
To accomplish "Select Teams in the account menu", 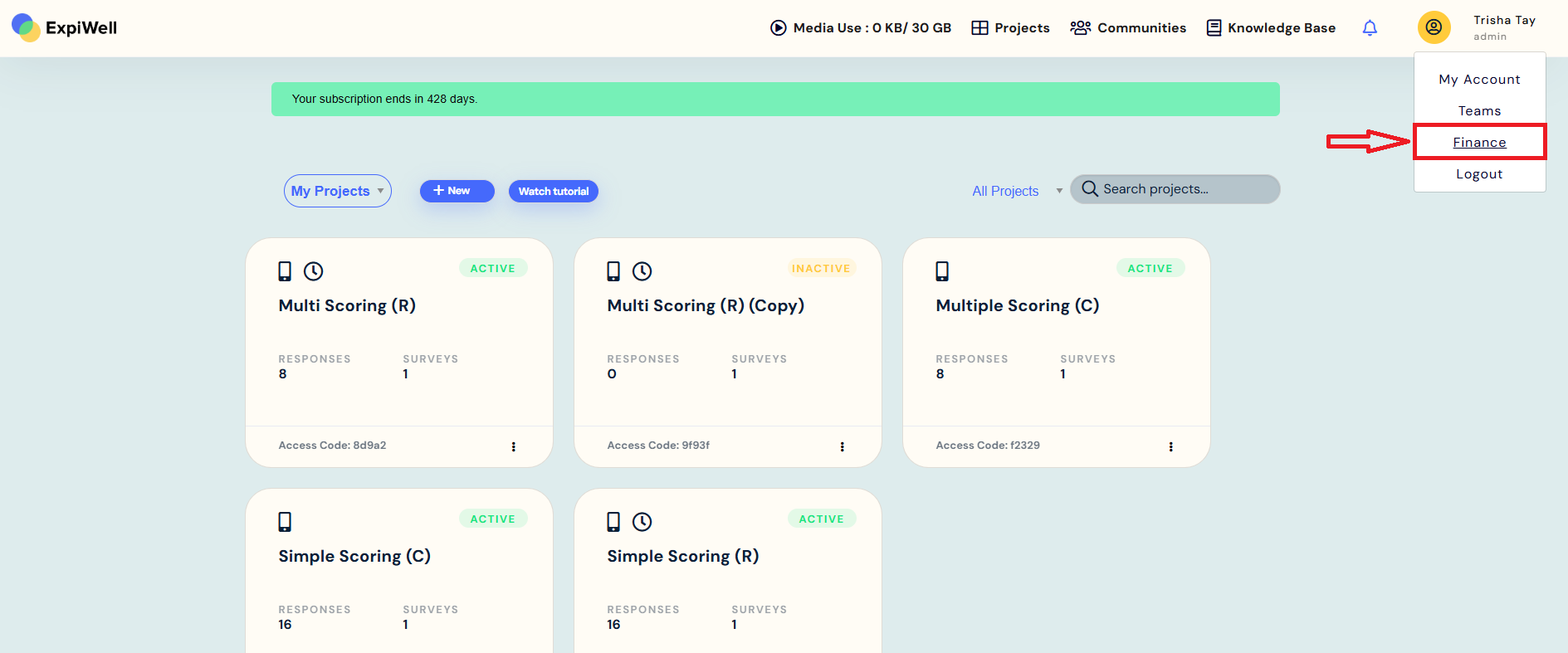I will pos(1479,111).
